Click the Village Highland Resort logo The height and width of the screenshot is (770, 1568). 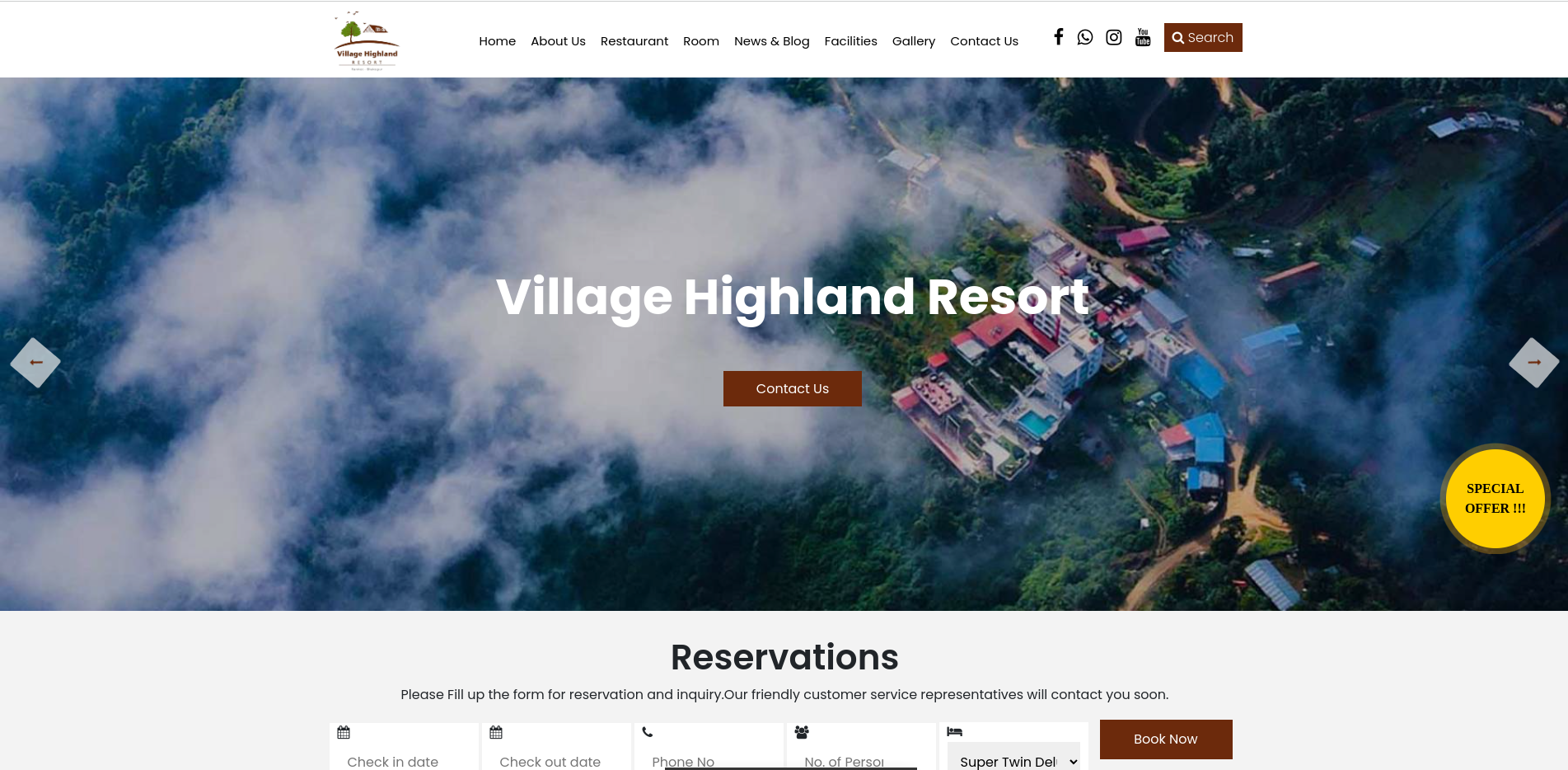tap(367, 40)
